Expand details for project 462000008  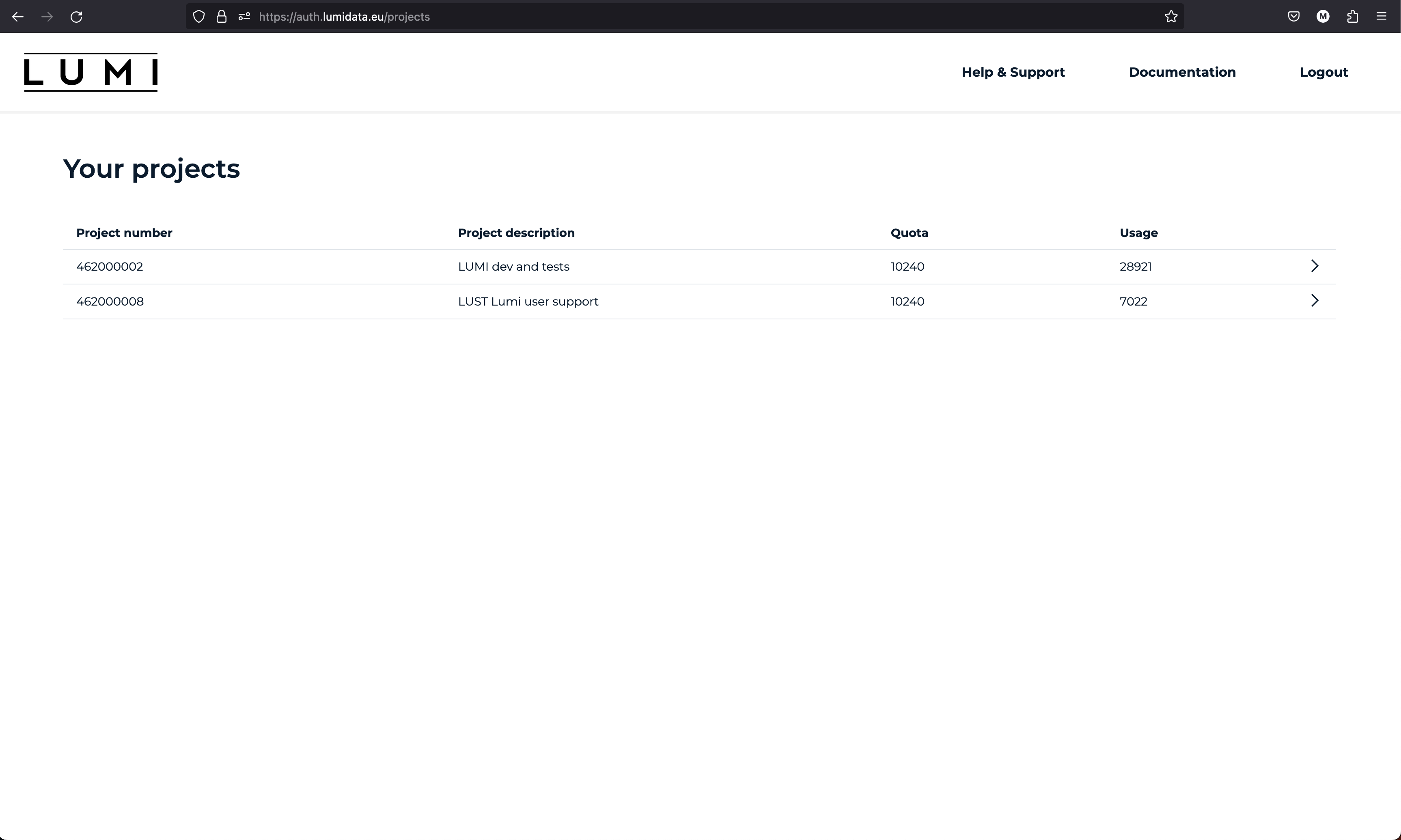pyautogui.click(x=1315, y=301)
